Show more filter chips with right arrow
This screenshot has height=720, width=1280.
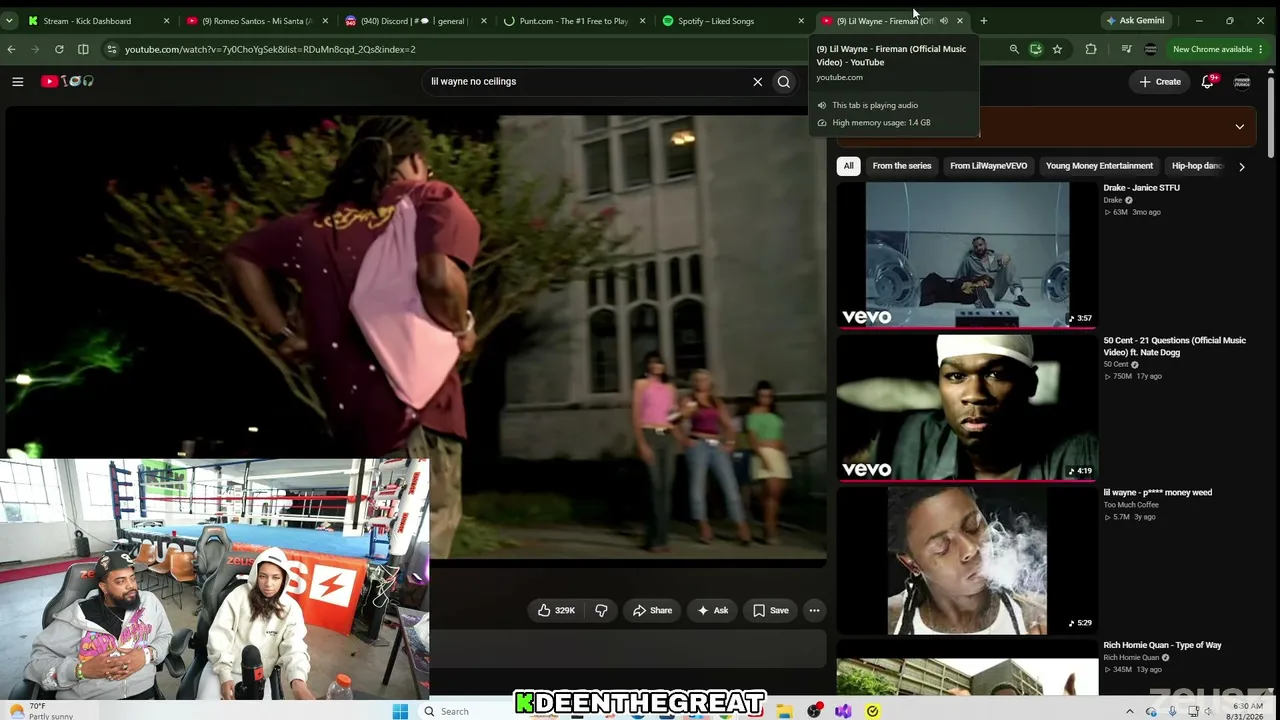(1241, 166)
